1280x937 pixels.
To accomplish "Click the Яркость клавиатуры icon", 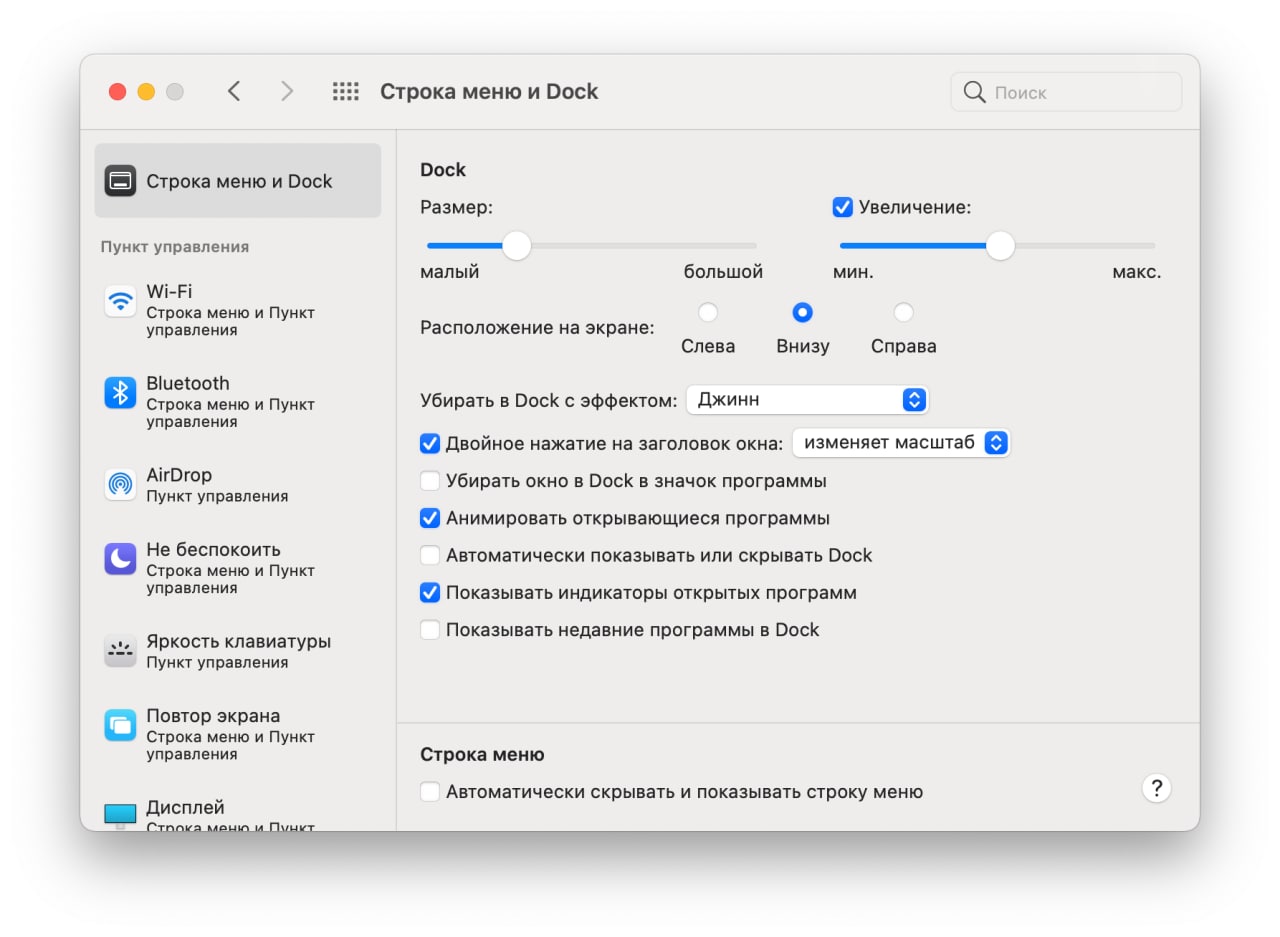I will (x=120, y=651).
